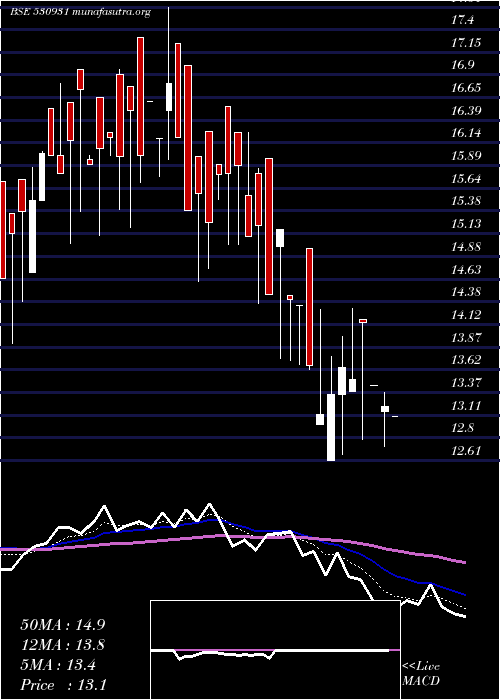Click the 17.15 price axis label
The height and width of the screenshot is (700, 500).
click(x=466, y=43)
